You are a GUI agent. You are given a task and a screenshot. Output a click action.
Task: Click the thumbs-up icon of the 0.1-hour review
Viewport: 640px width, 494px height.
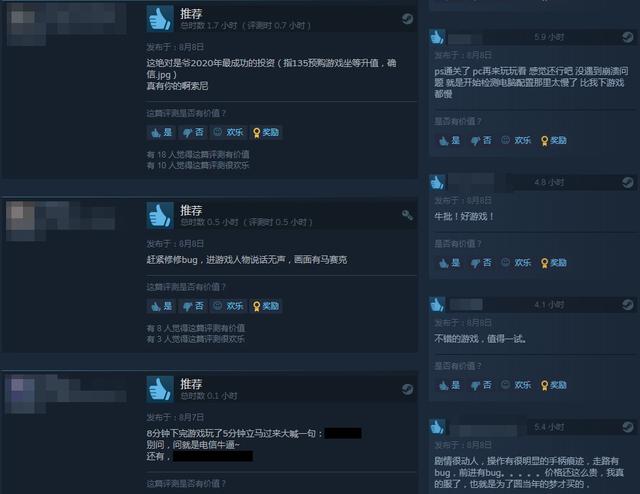(x=160, y=389)
